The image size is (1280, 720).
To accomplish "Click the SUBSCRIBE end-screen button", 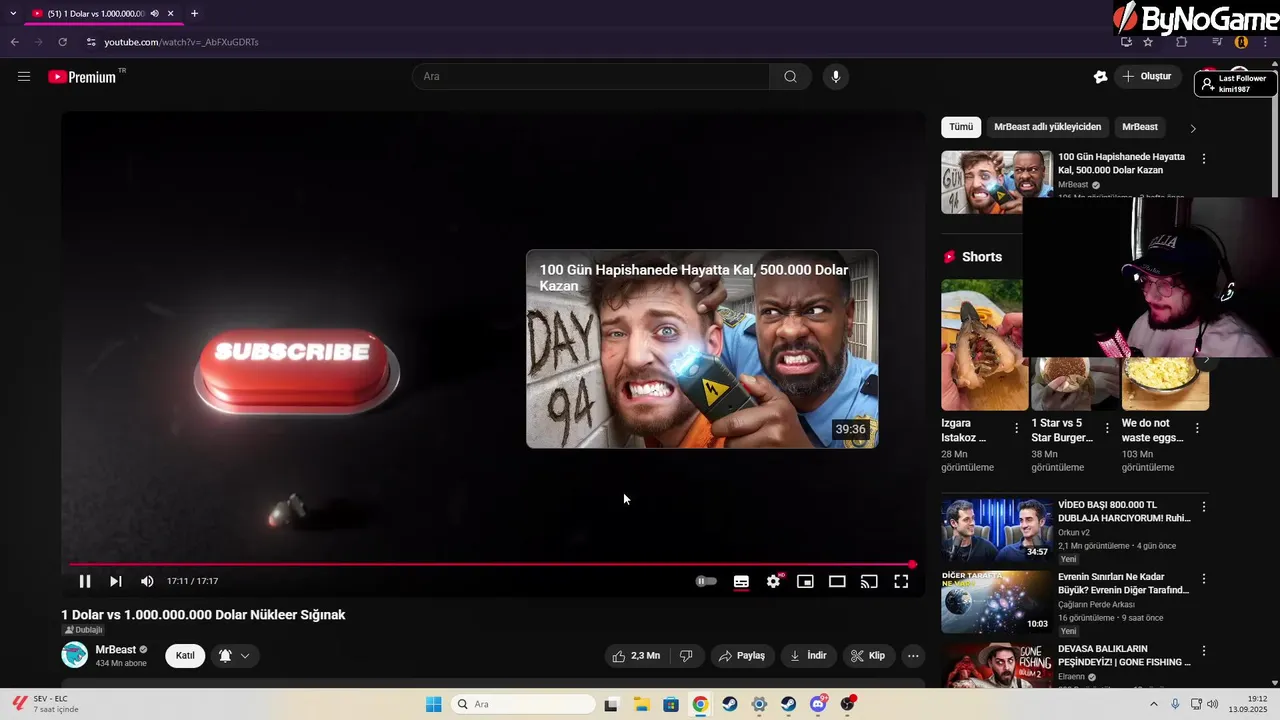I will (x=296, y=372).
